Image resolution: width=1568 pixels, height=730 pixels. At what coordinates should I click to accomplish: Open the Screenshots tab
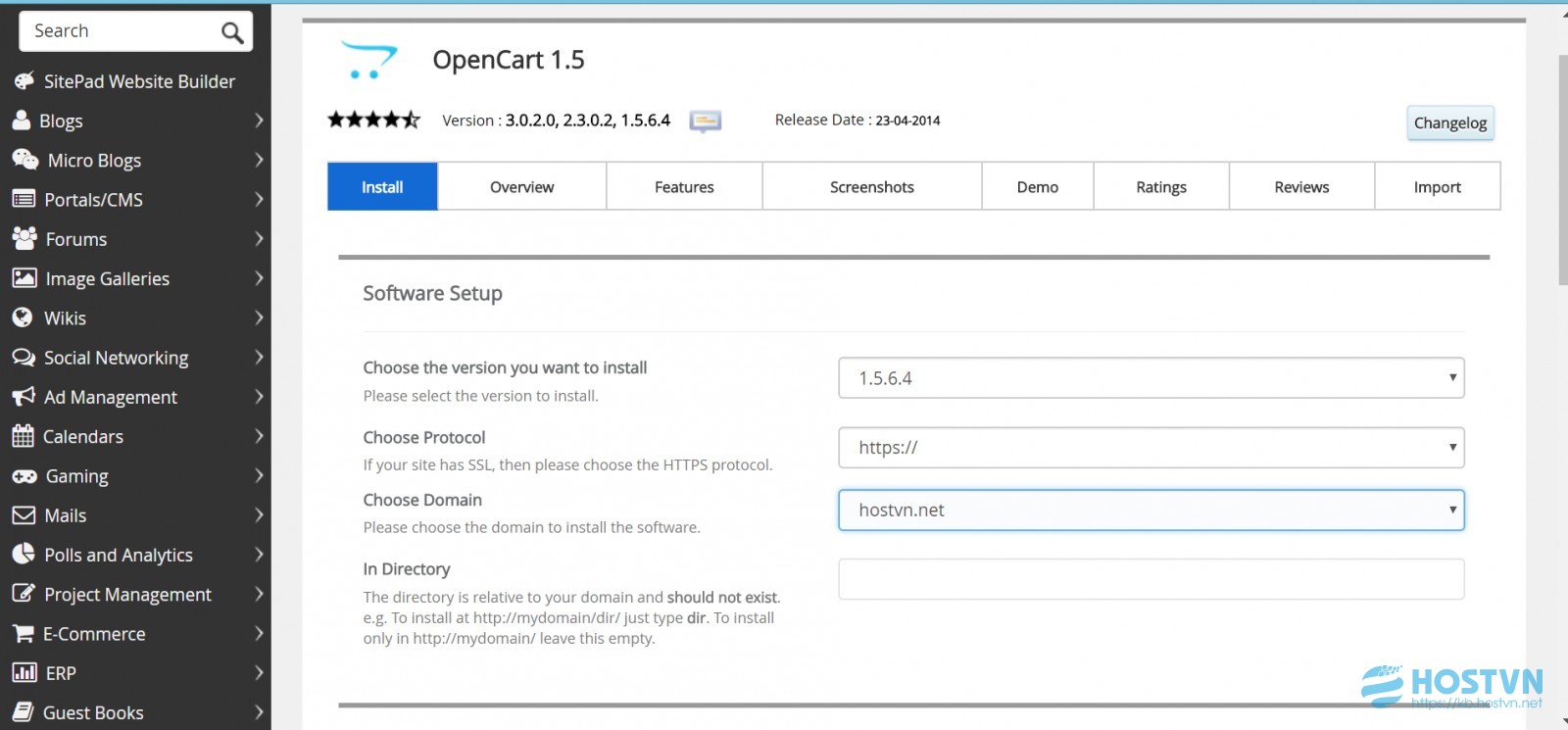click(x=872, y=186)
